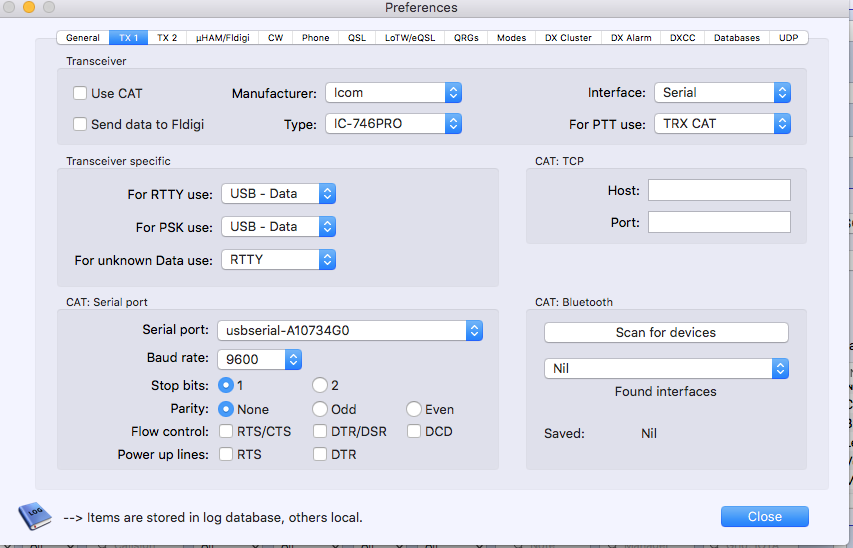Click the Close button
Image resolution: width=853 pixels, height=548 pixels.
tap(765, 516)
